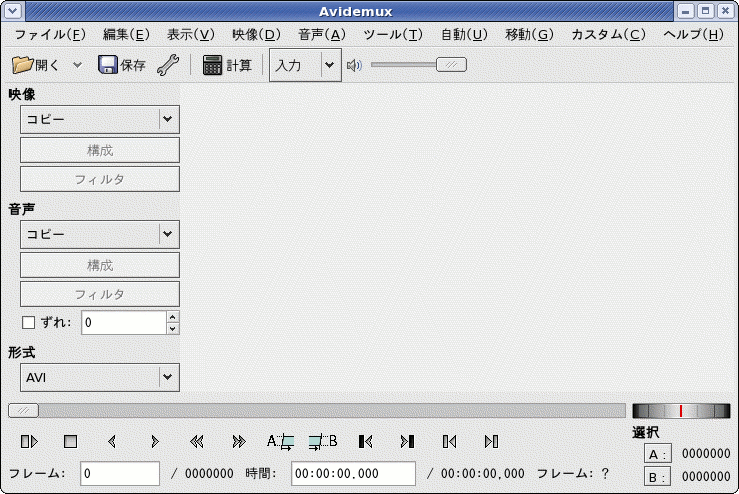This screenshot has width=739, height=494.
Task: Open settings with the wrench icon
Action: pos(168,65)
